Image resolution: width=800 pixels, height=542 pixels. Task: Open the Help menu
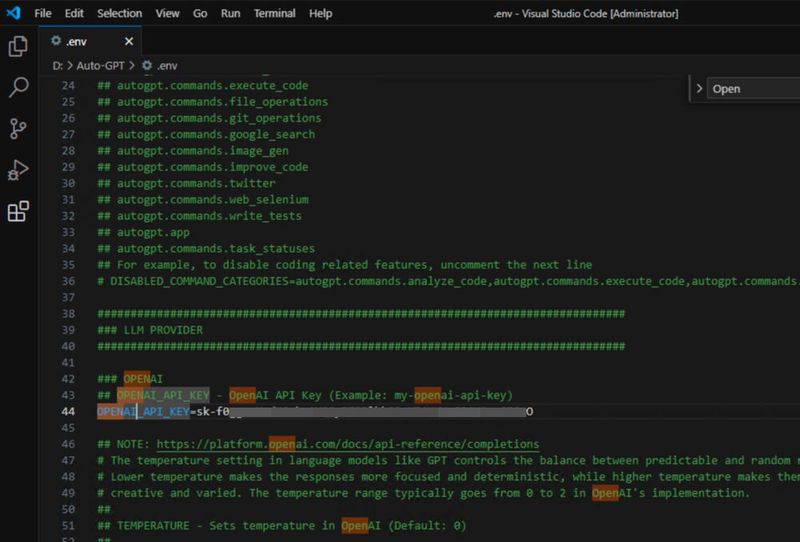point(320,13)
